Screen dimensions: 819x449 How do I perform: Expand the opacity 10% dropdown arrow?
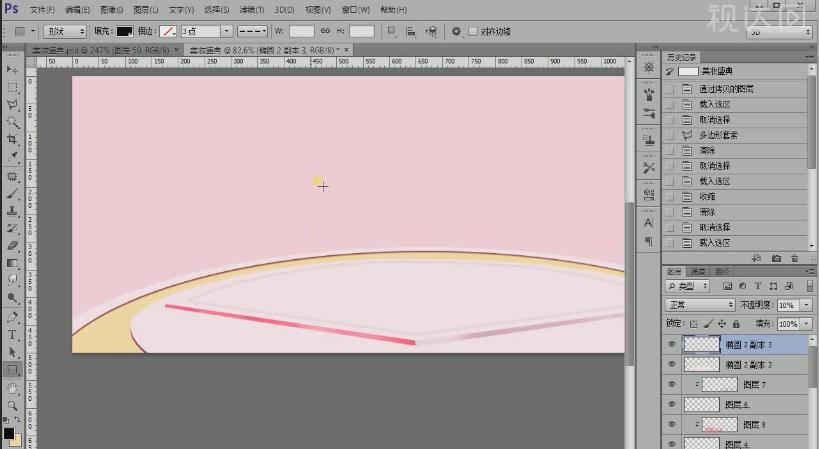coord(807,304)
